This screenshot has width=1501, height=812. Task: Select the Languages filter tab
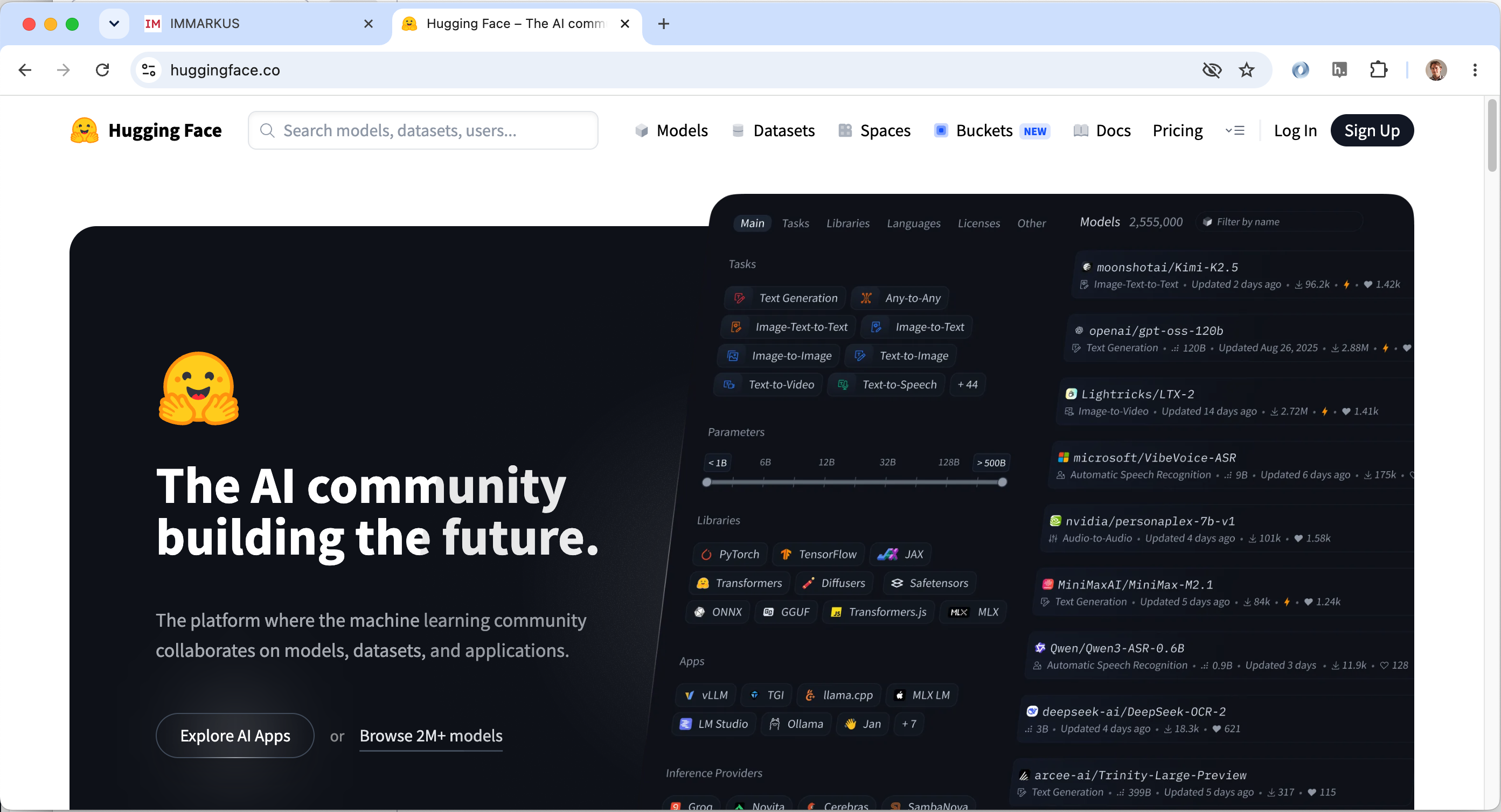[x=913, y=222]
